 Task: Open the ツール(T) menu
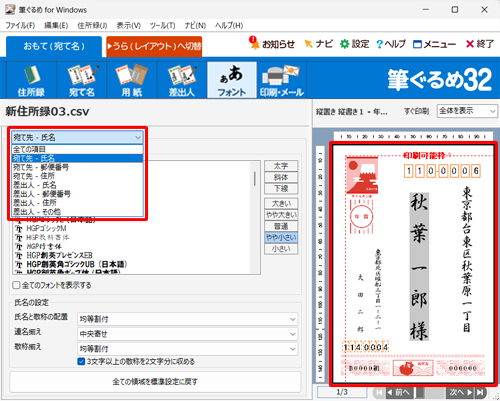(x=162, y=25)
